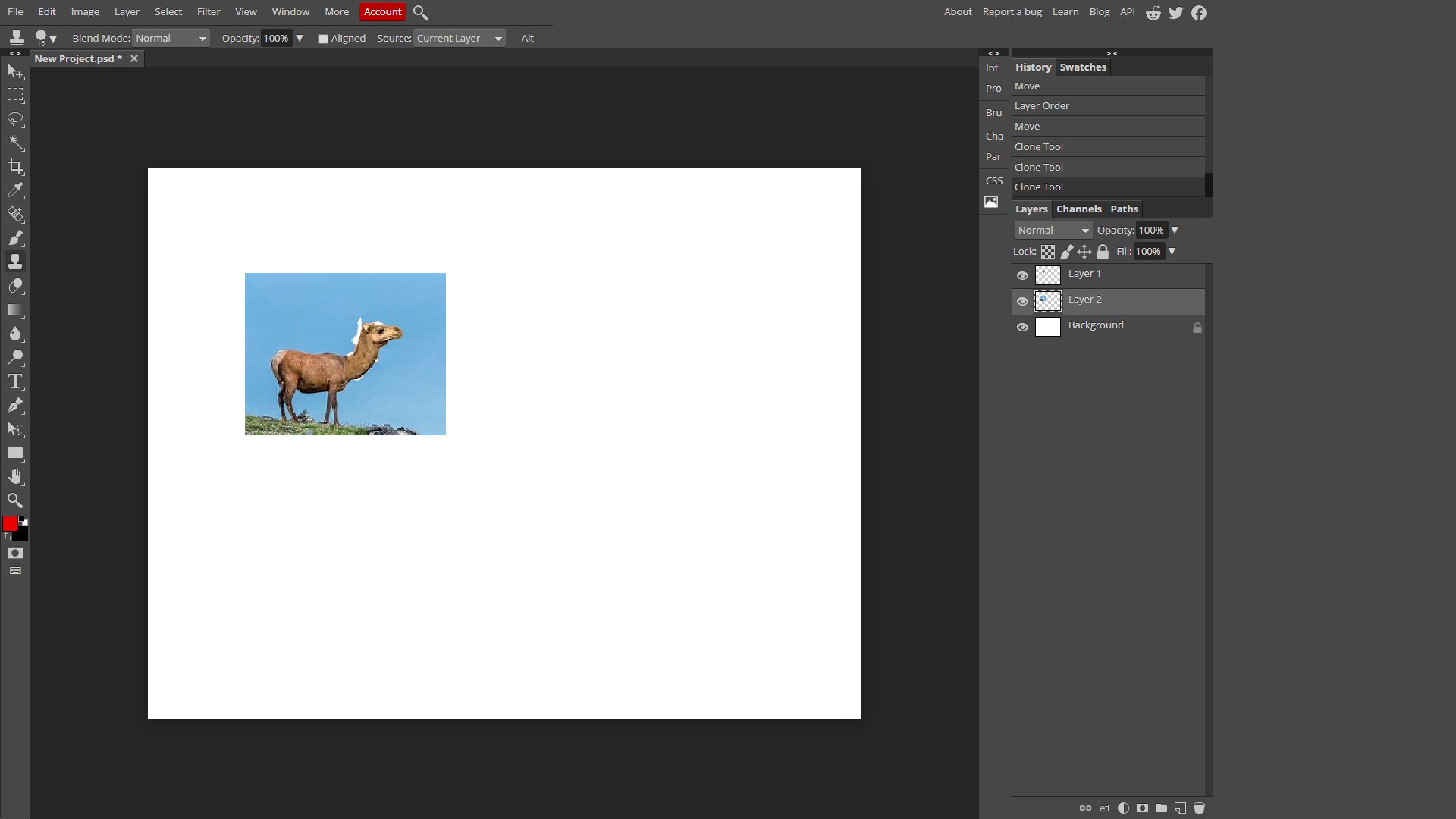1456x819 pixels.
Task: Click the Alt button in options bar
Action: pos(527,39)
